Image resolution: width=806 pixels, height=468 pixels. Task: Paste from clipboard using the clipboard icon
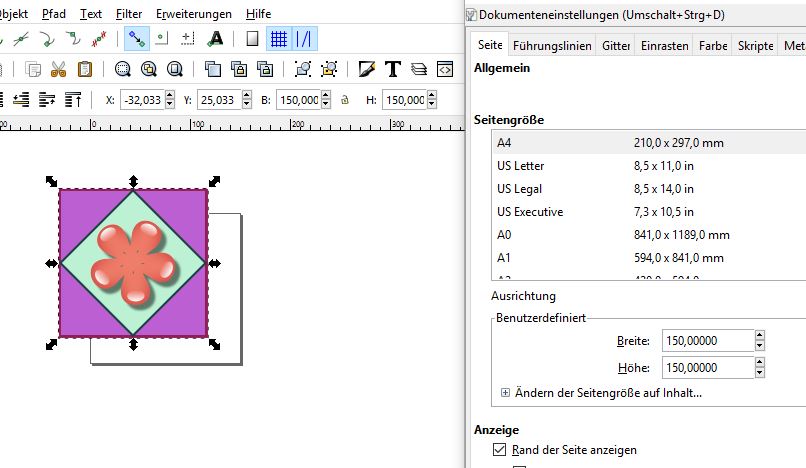[x=85, y=69]
